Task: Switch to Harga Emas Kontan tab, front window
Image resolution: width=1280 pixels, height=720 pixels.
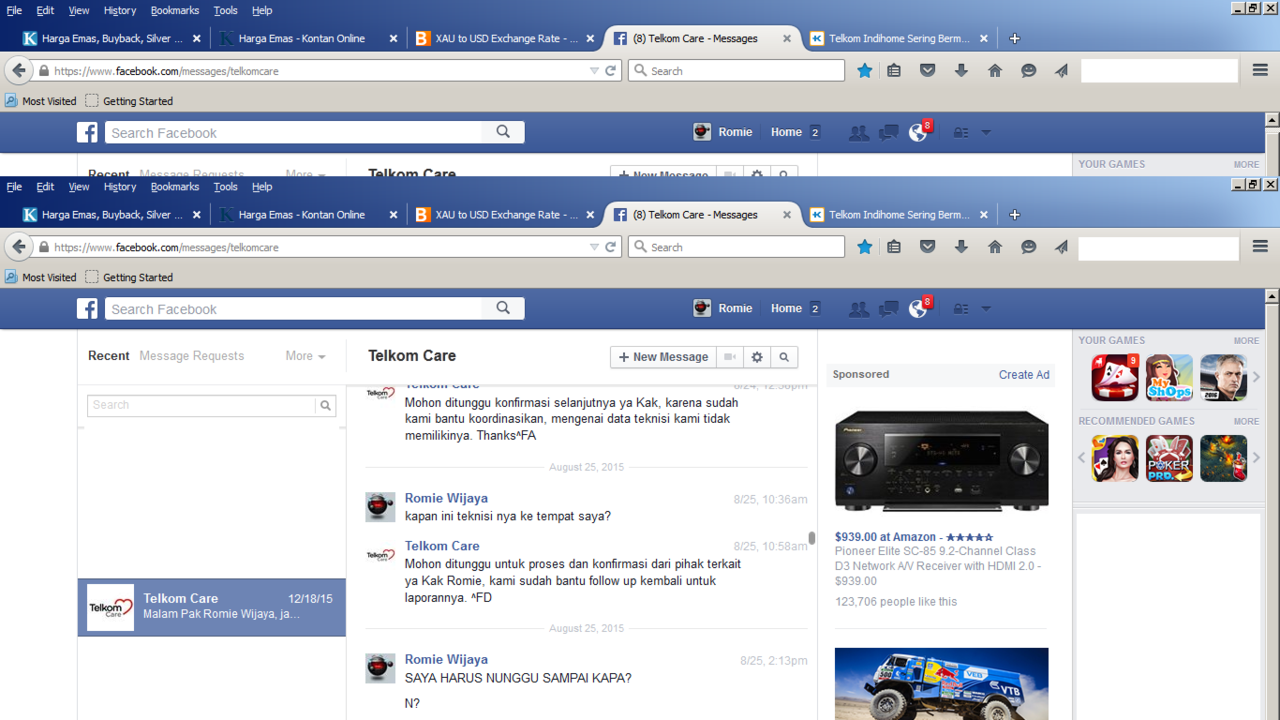Action: [x=301, y=215]
